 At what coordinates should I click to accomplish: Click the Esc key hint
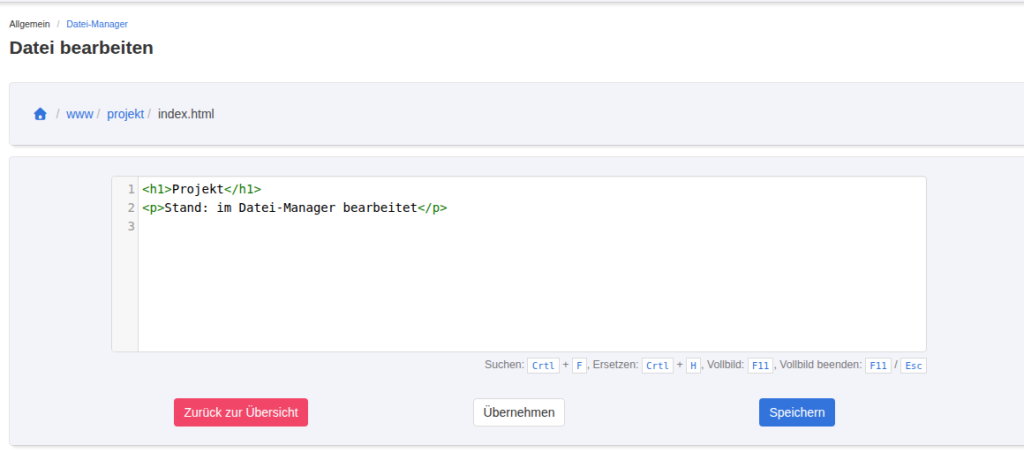913,366
